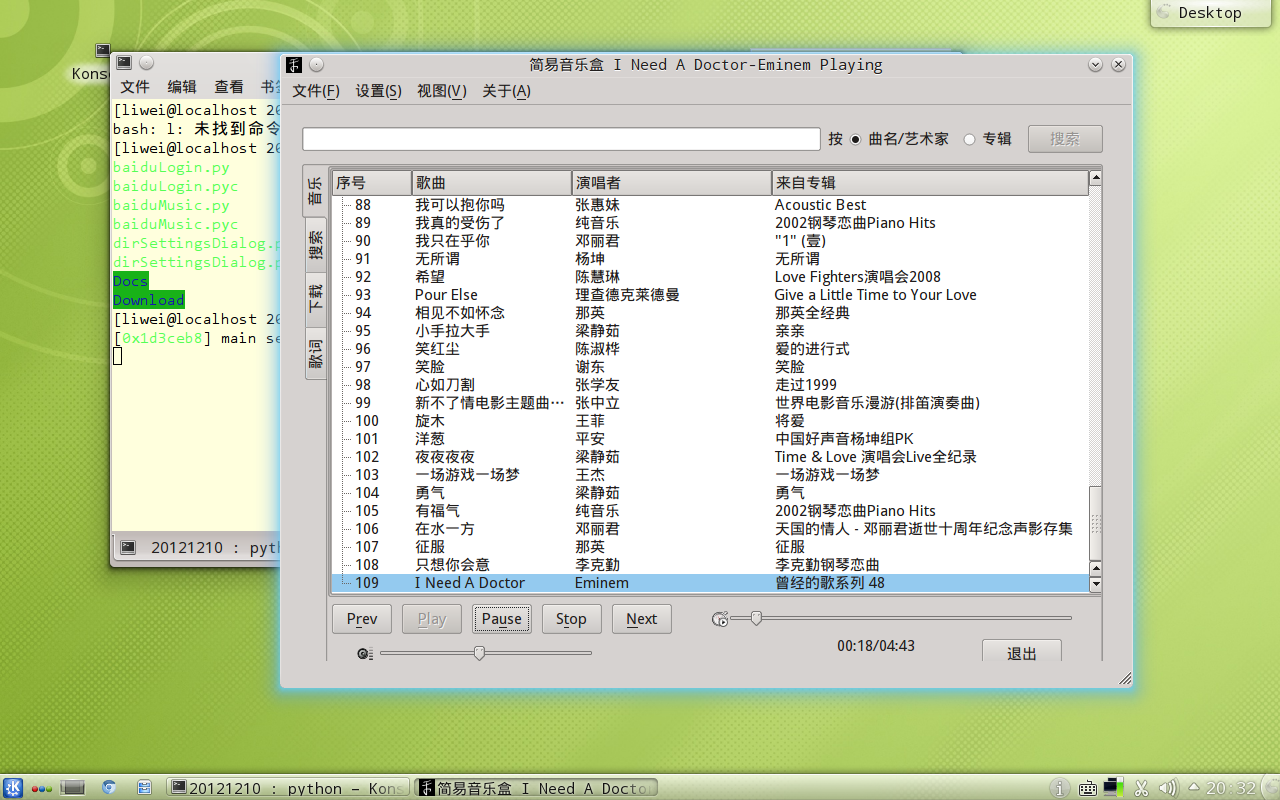Select row 93 Pour Else

[710, 295]
